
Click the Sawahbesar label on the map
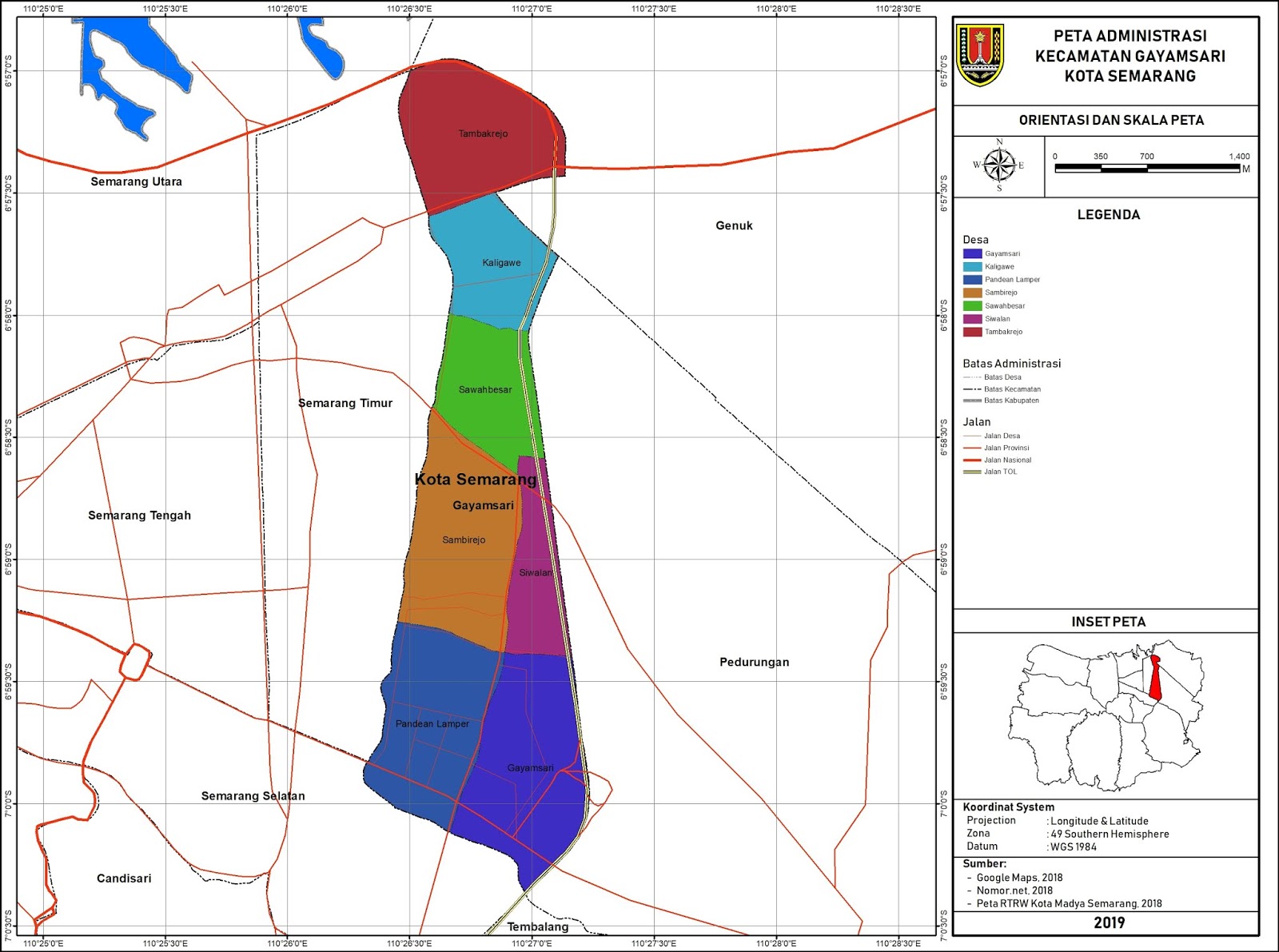click(x=485, y=389)
